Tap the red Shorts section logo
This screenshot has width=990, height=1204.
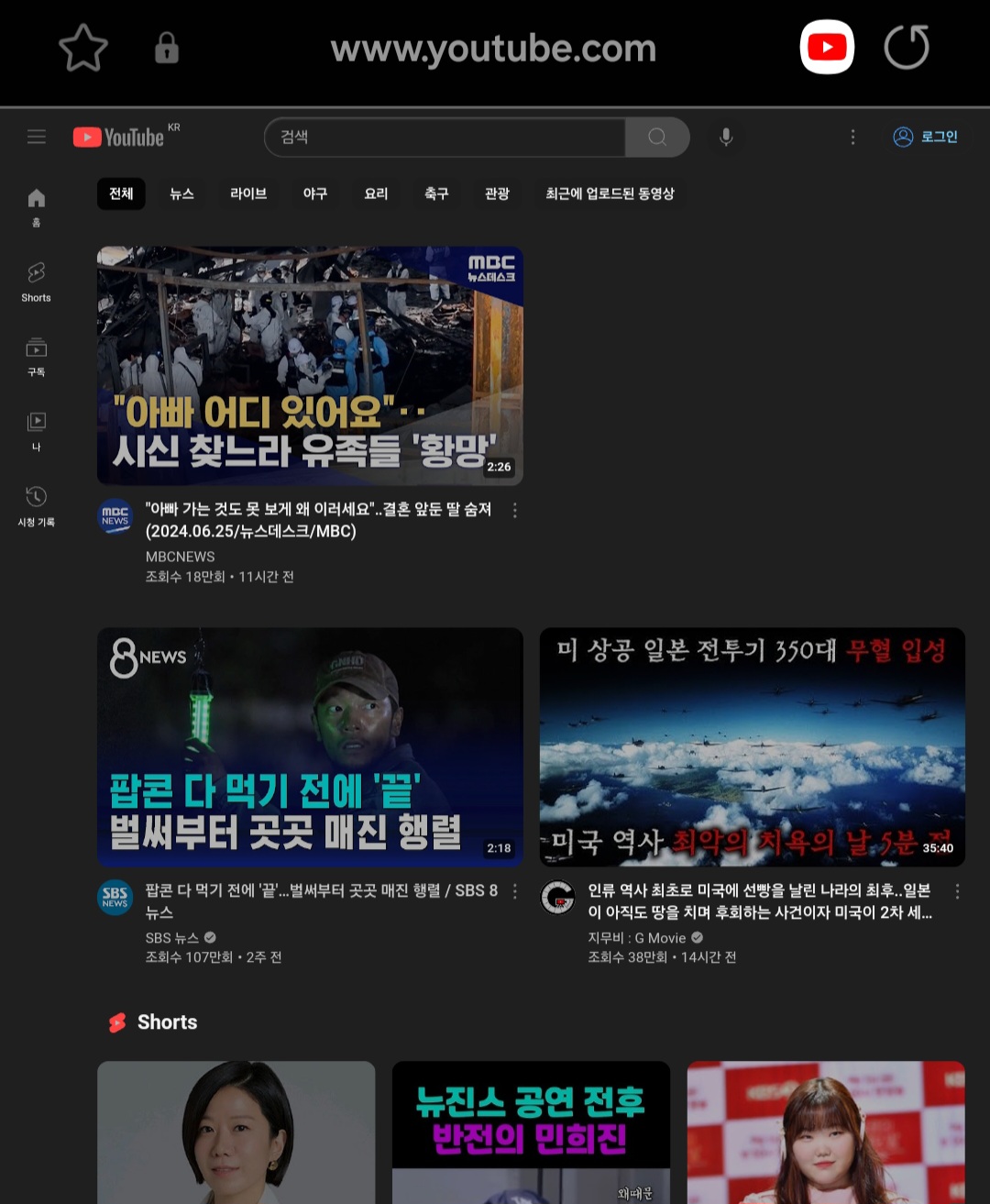click(117, 1022)
